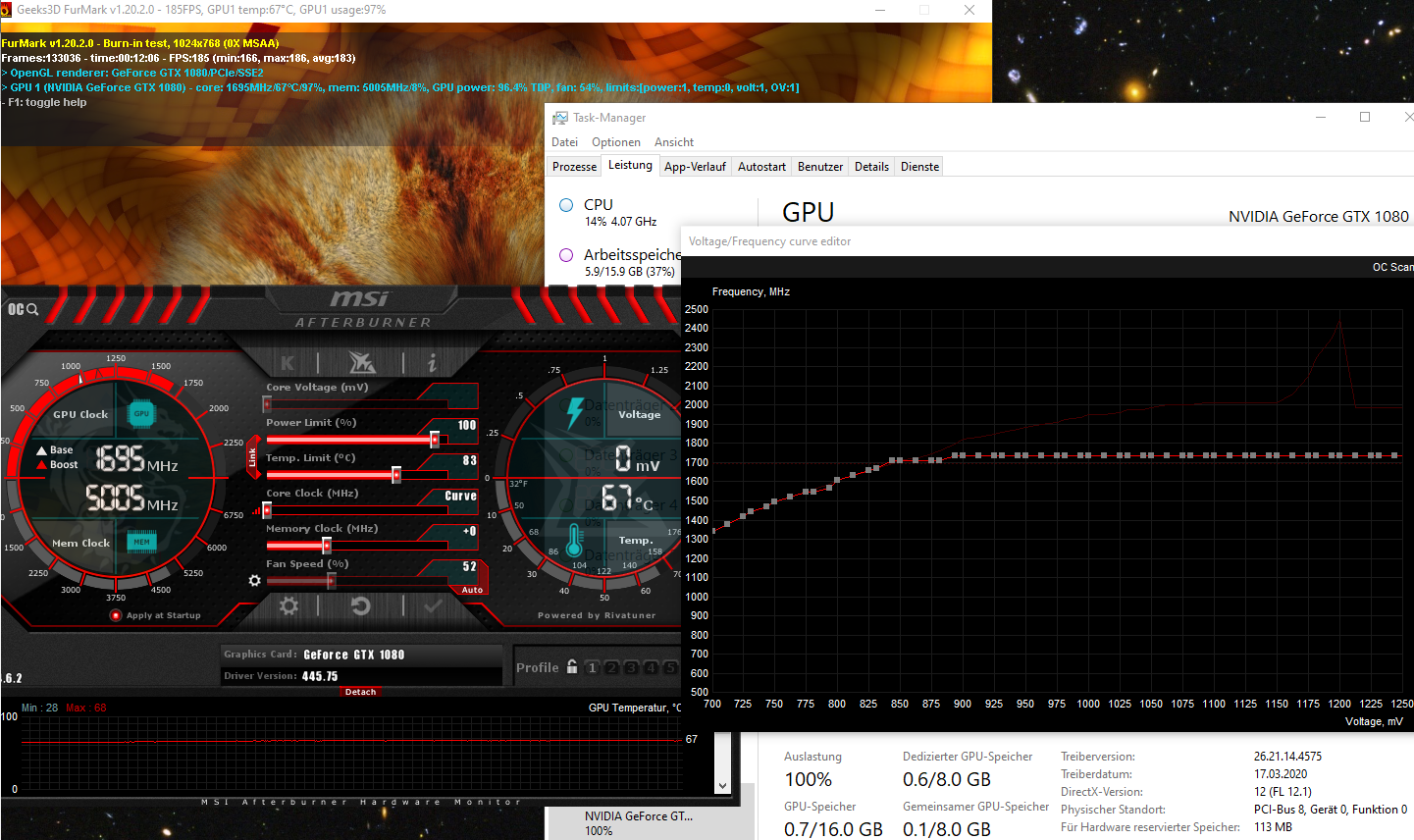
Task: Click the fan speed settings gear icon
Action: point(255,581)
